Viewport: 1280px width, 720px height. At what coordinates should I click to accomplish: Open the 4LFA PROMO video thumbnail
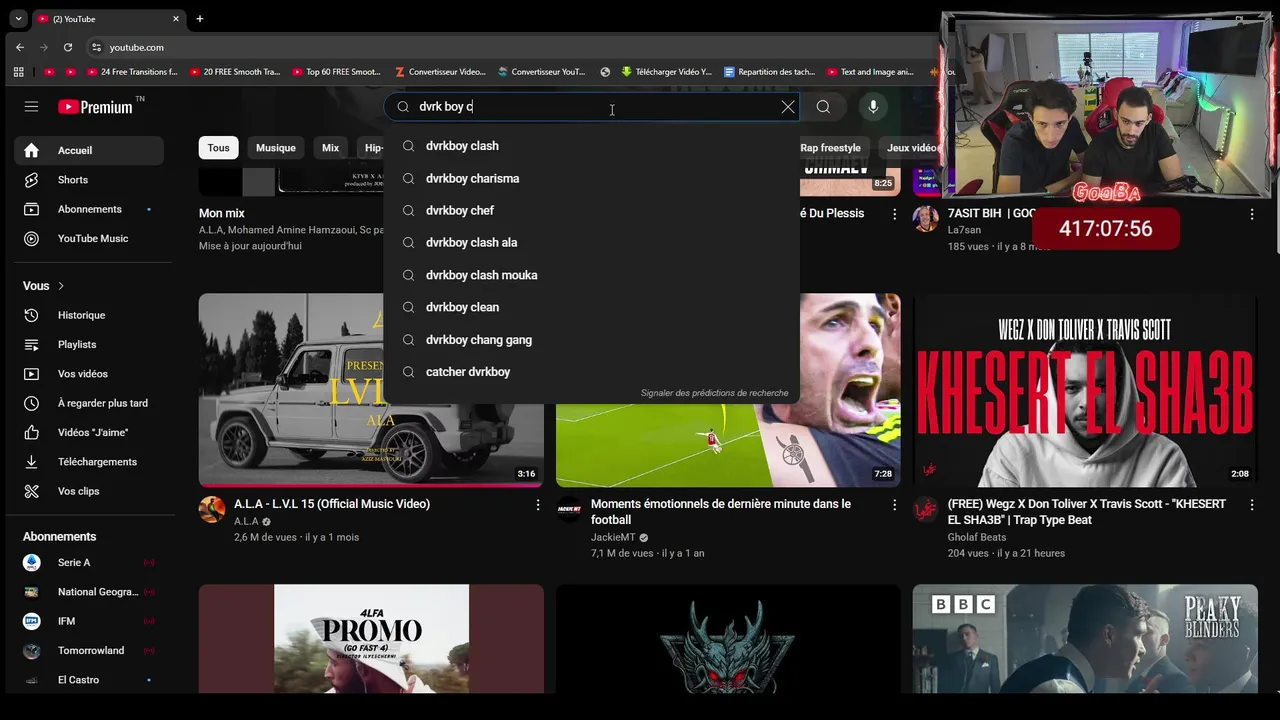pyautogui.click(x=371, y=638)
